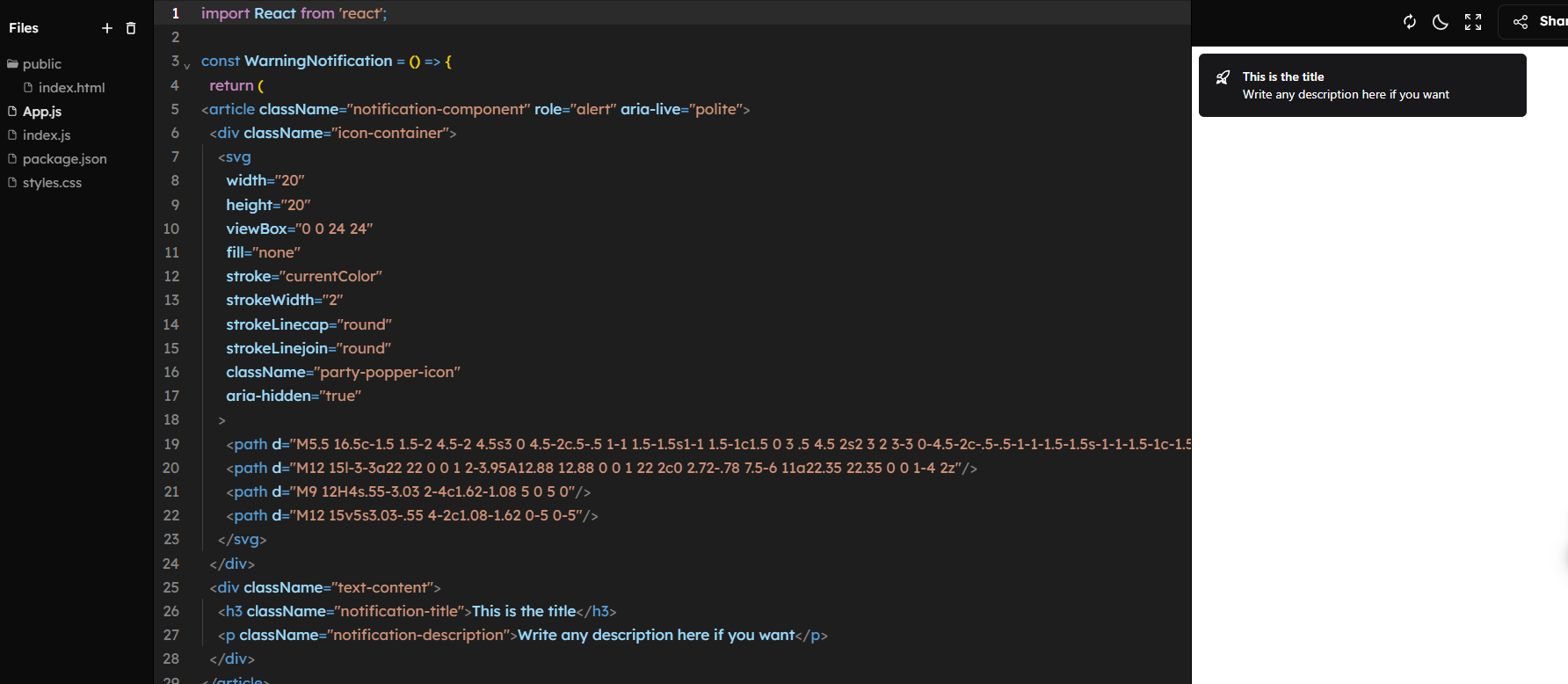Screen dimensions: 1568x684
Task: Click path 'M12 15l-3-3a22' line
Action: [x=602, y=468]
